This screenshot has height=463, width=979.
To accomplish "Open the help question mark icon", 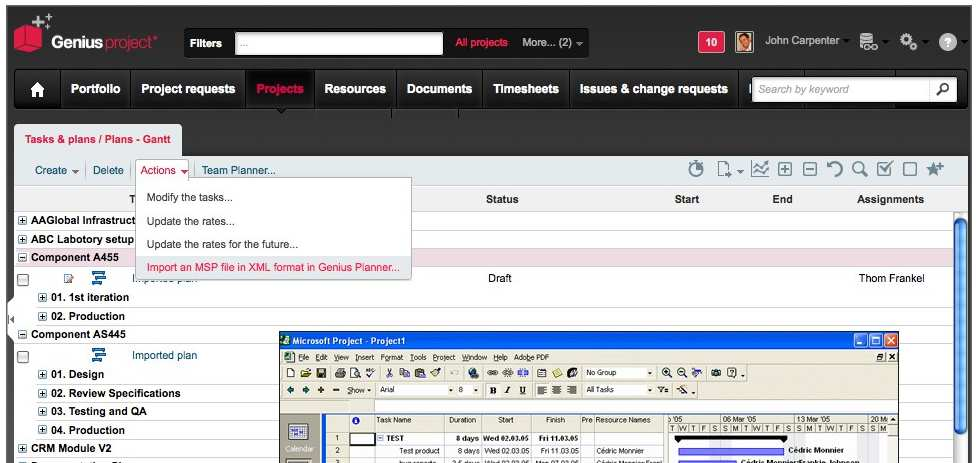I will point(947,42).
